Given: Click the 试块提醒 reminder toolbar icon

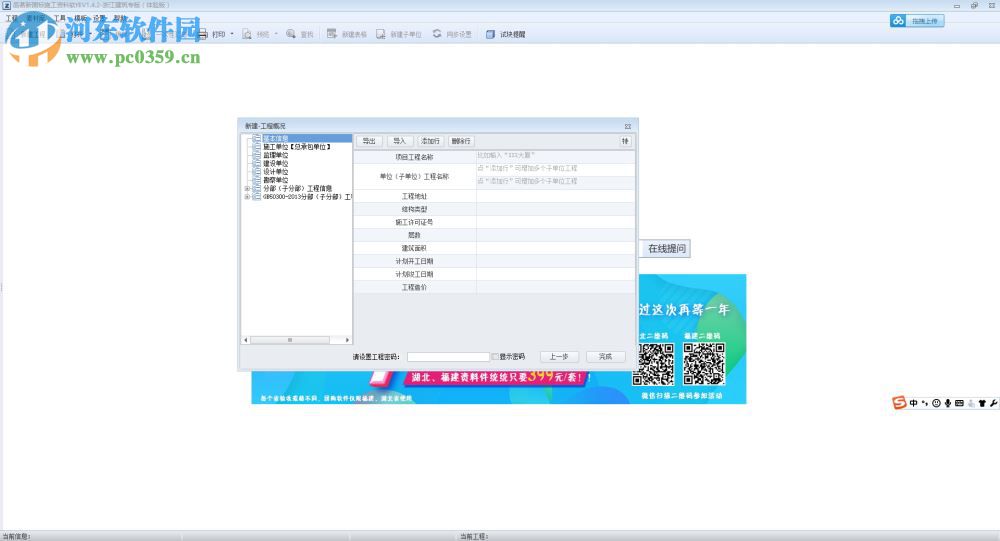Looking at the screenshot, I should point(490,34).
